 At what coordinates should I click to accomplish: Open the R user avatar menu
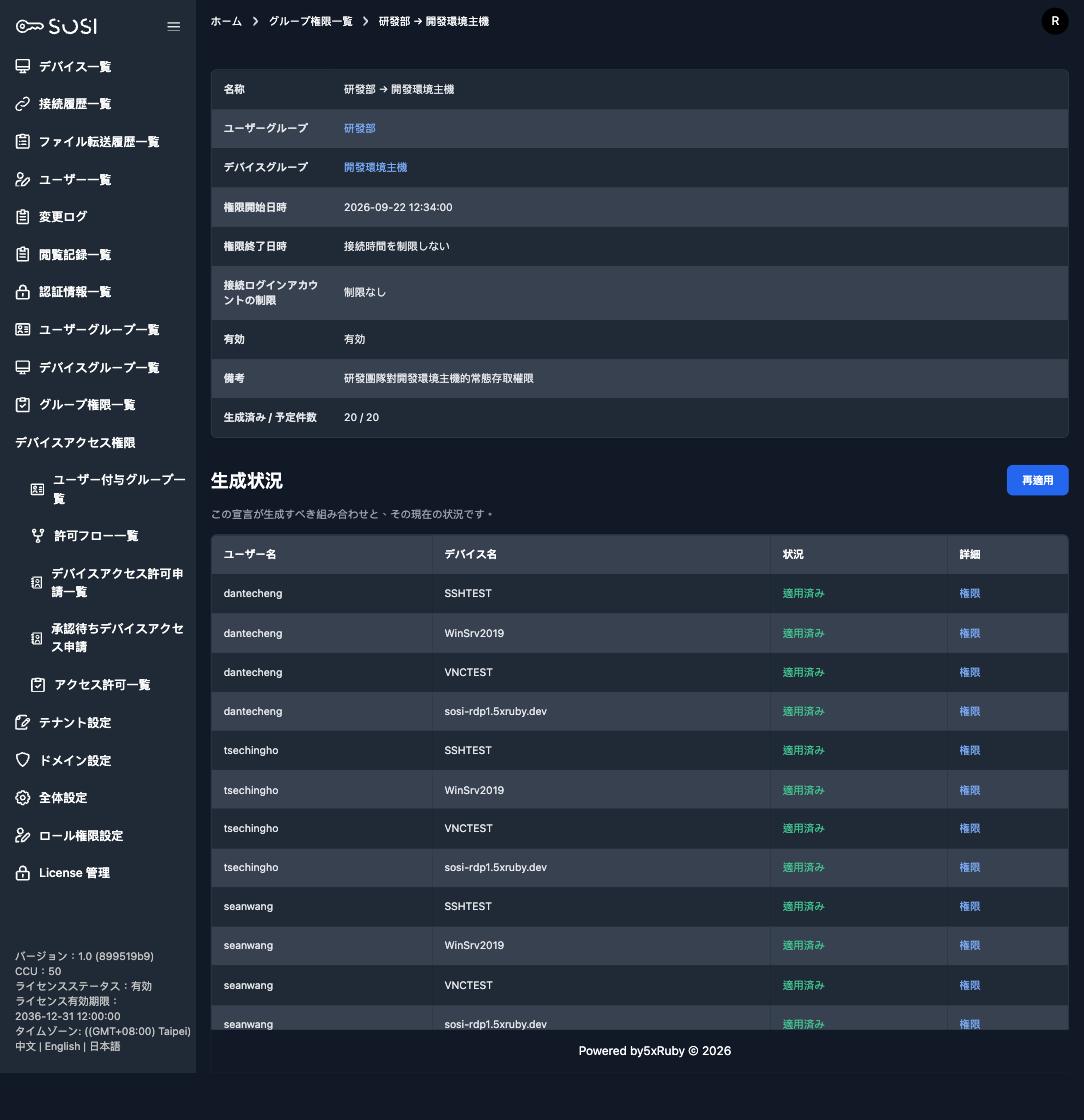pos(1055,21)
